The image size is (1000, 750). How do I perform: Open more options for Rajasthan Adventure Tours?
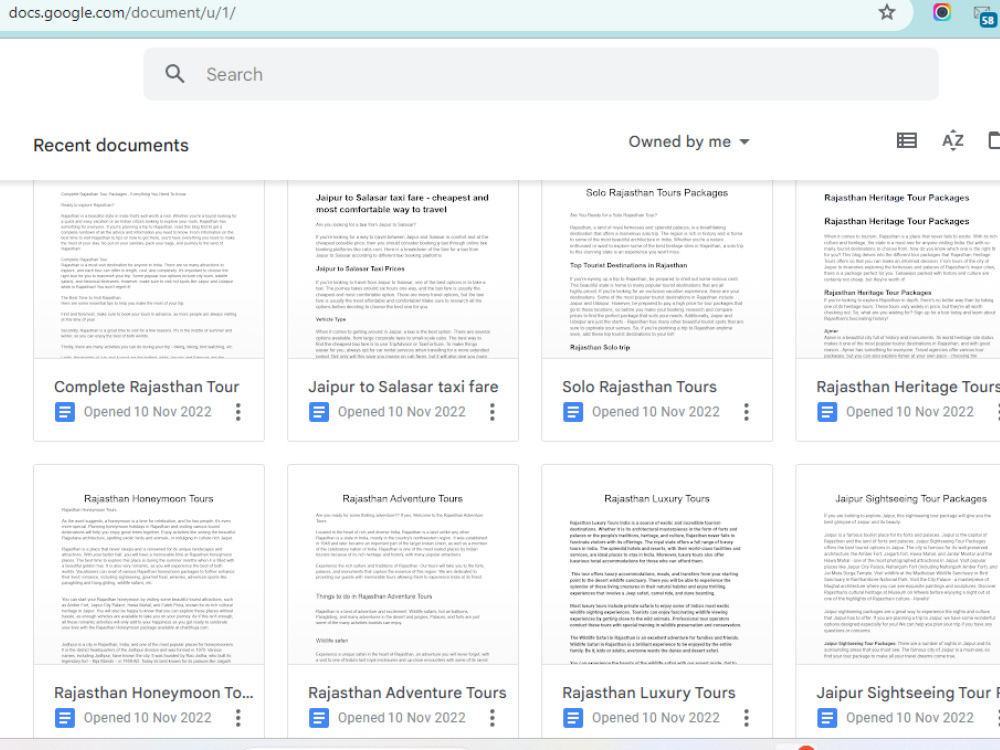point(492,718)
